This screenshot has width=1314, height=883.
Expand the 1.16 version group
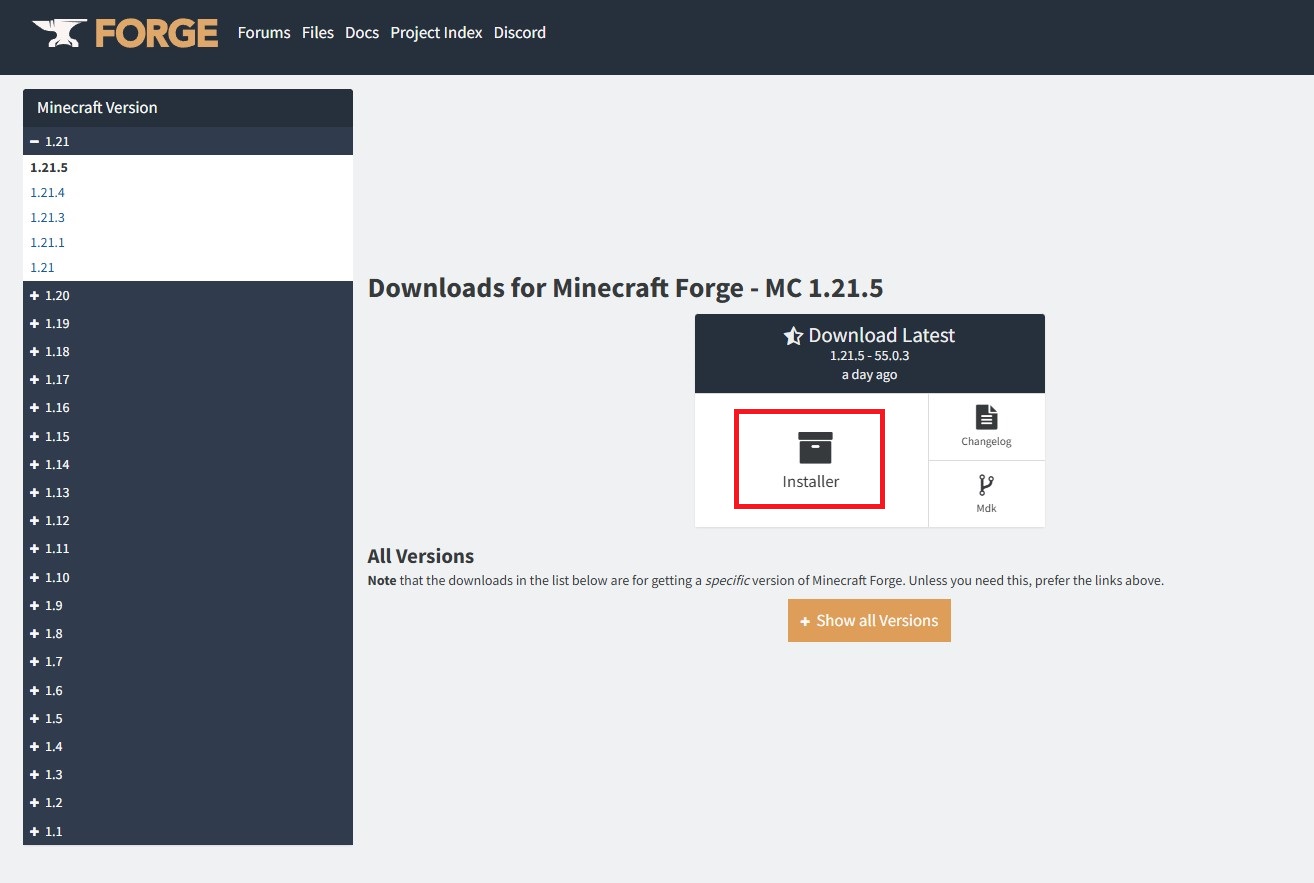pos(188,407)
